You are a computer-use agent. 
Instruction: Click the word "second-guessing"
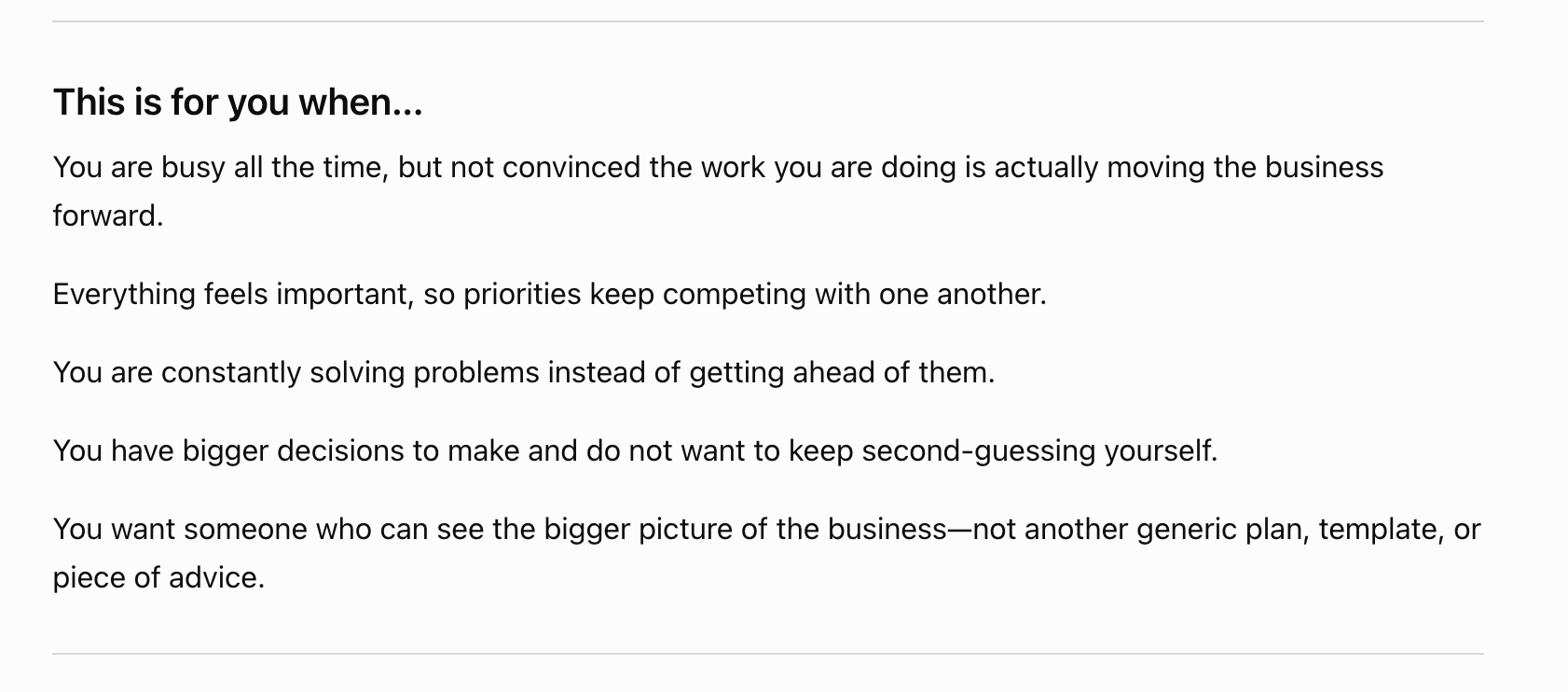979,450
